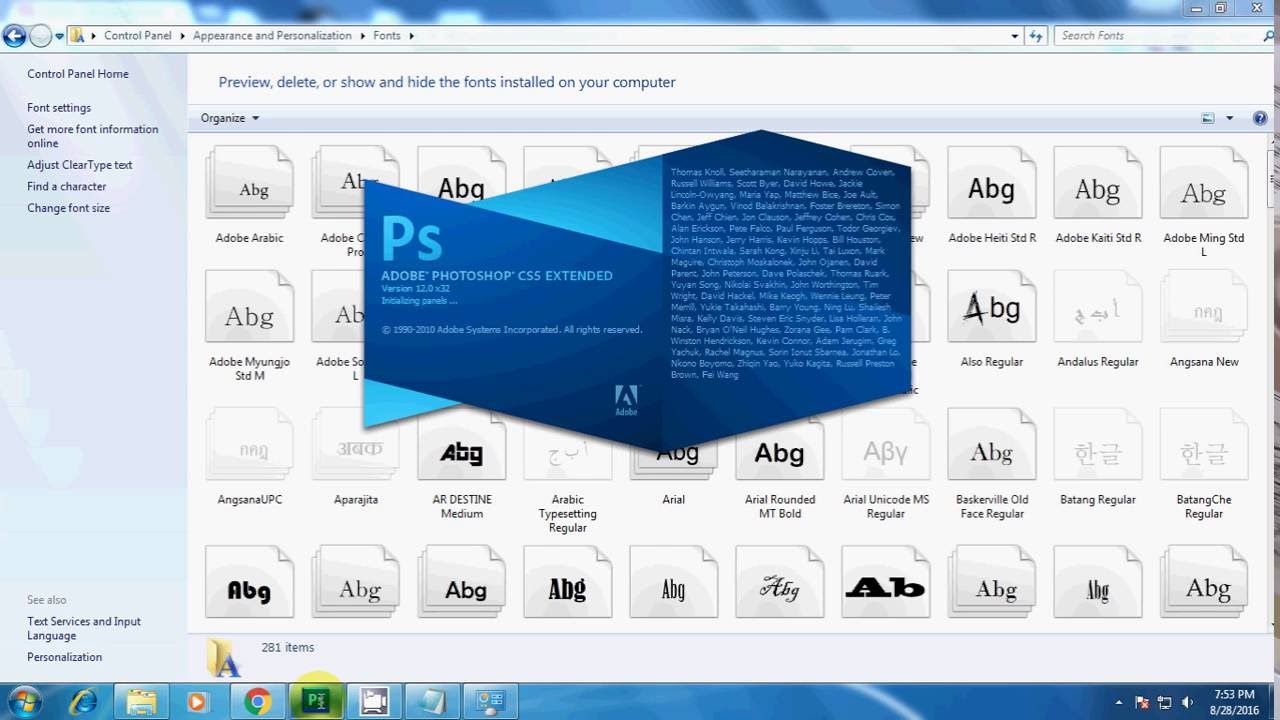Select the Also Regular font icon

[x=992, y=307]
